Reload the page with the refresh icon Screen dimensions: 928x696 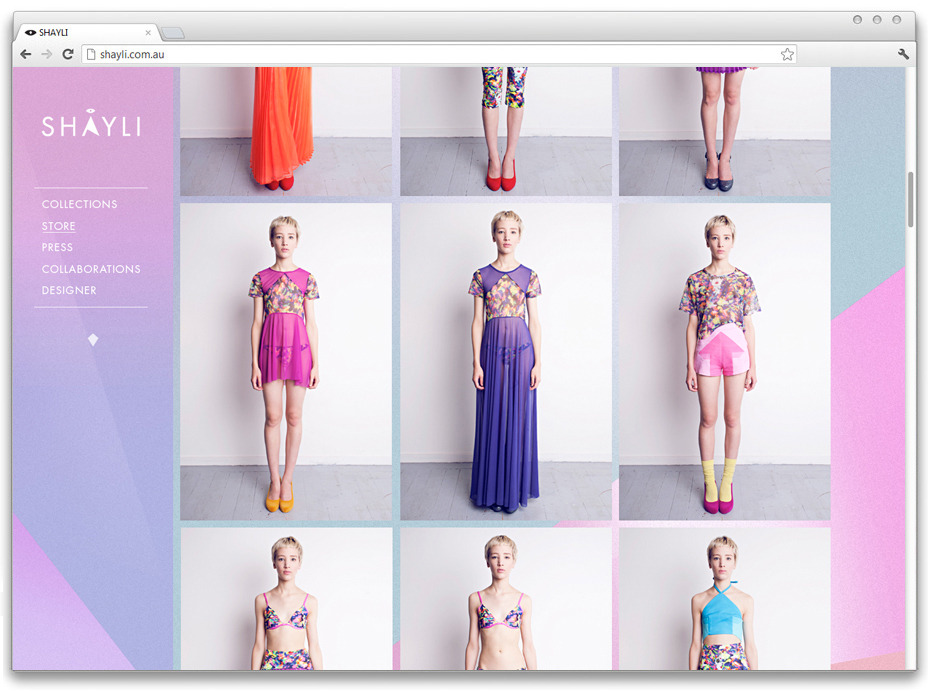(x=68, y=54)
